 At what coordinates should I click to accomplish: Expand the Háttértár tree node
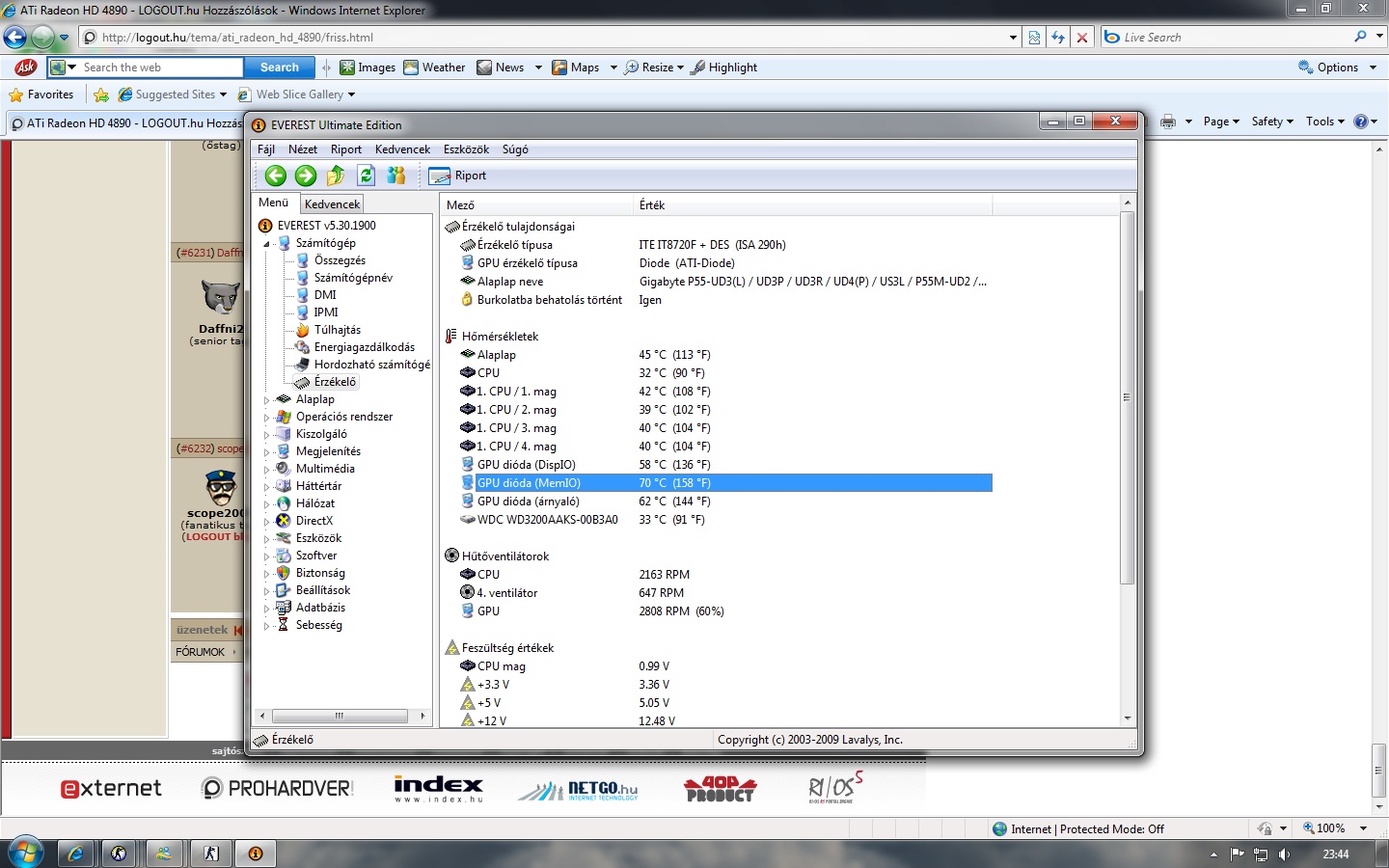click(x=267, y=486)
